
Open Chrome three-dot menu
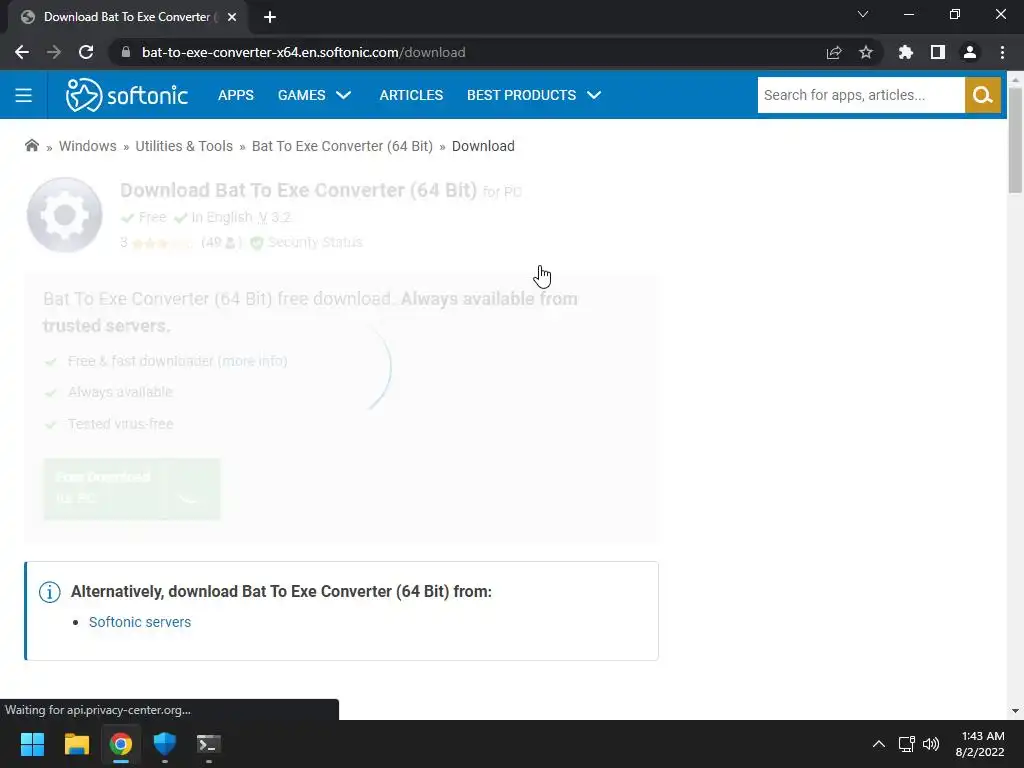(1002, 52)
